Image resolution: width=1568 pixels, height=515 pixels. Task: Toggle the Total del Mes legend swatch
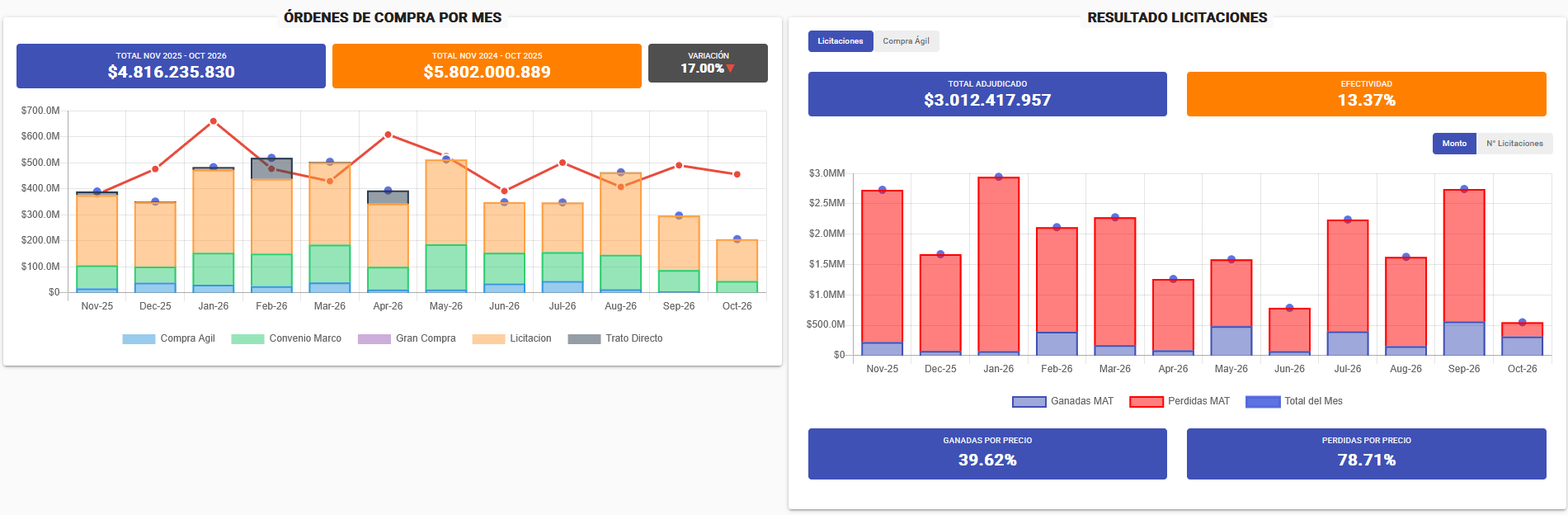[x=1263, y=402]
